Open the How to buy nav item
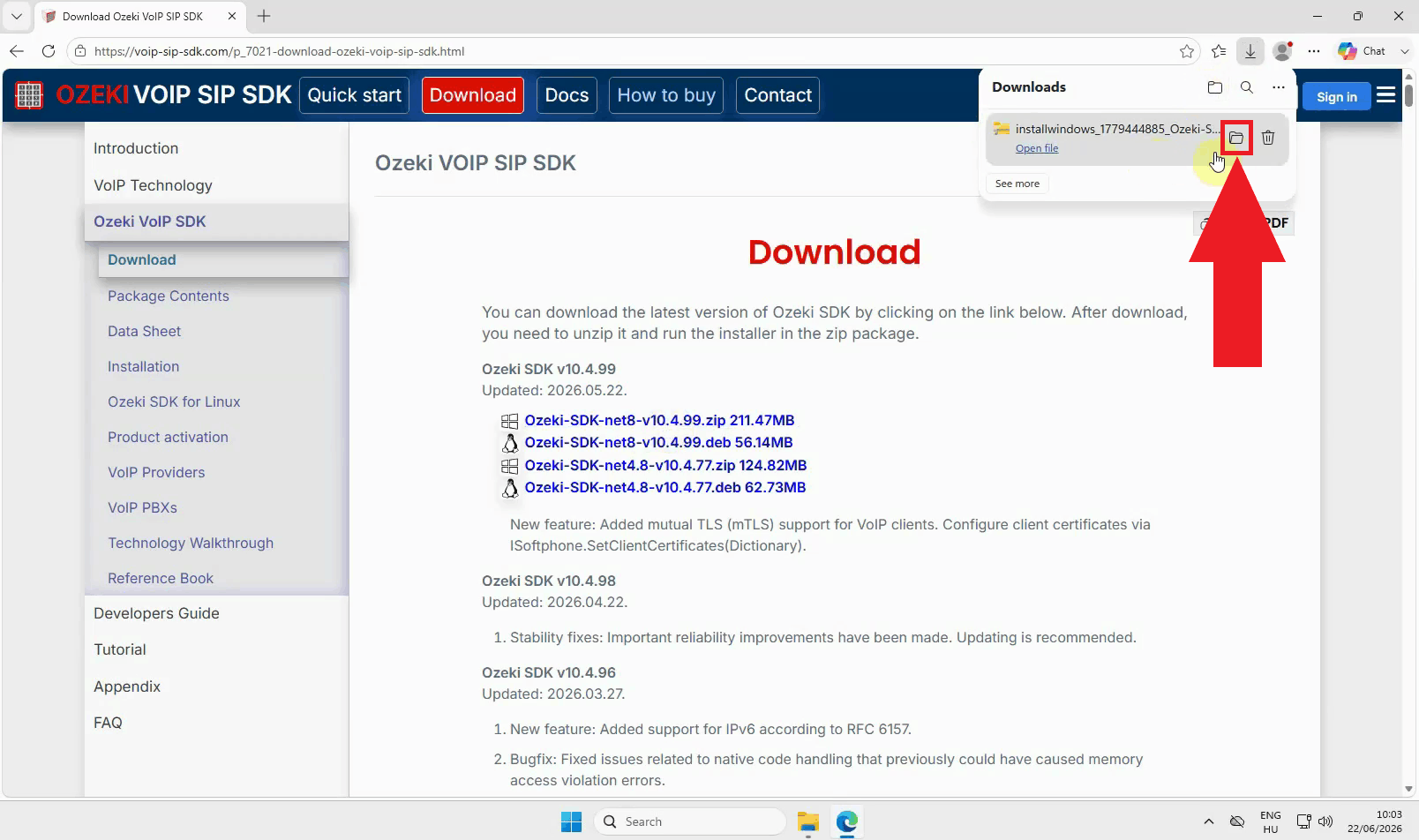Screen dimensions: 1419x840 pyautogui.click(x=666, y=95)
